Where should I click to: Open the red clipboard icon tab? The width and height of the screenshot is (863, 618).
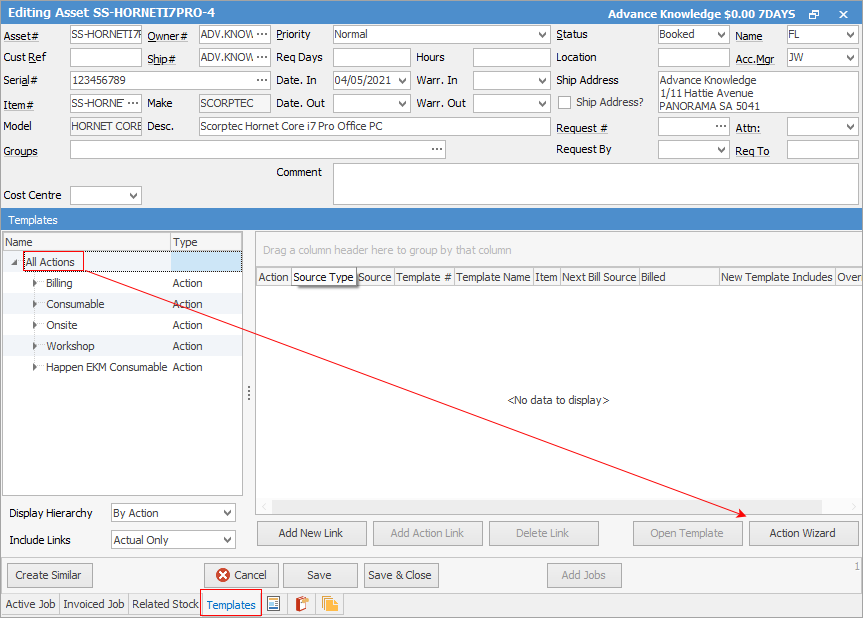[301, 604]
